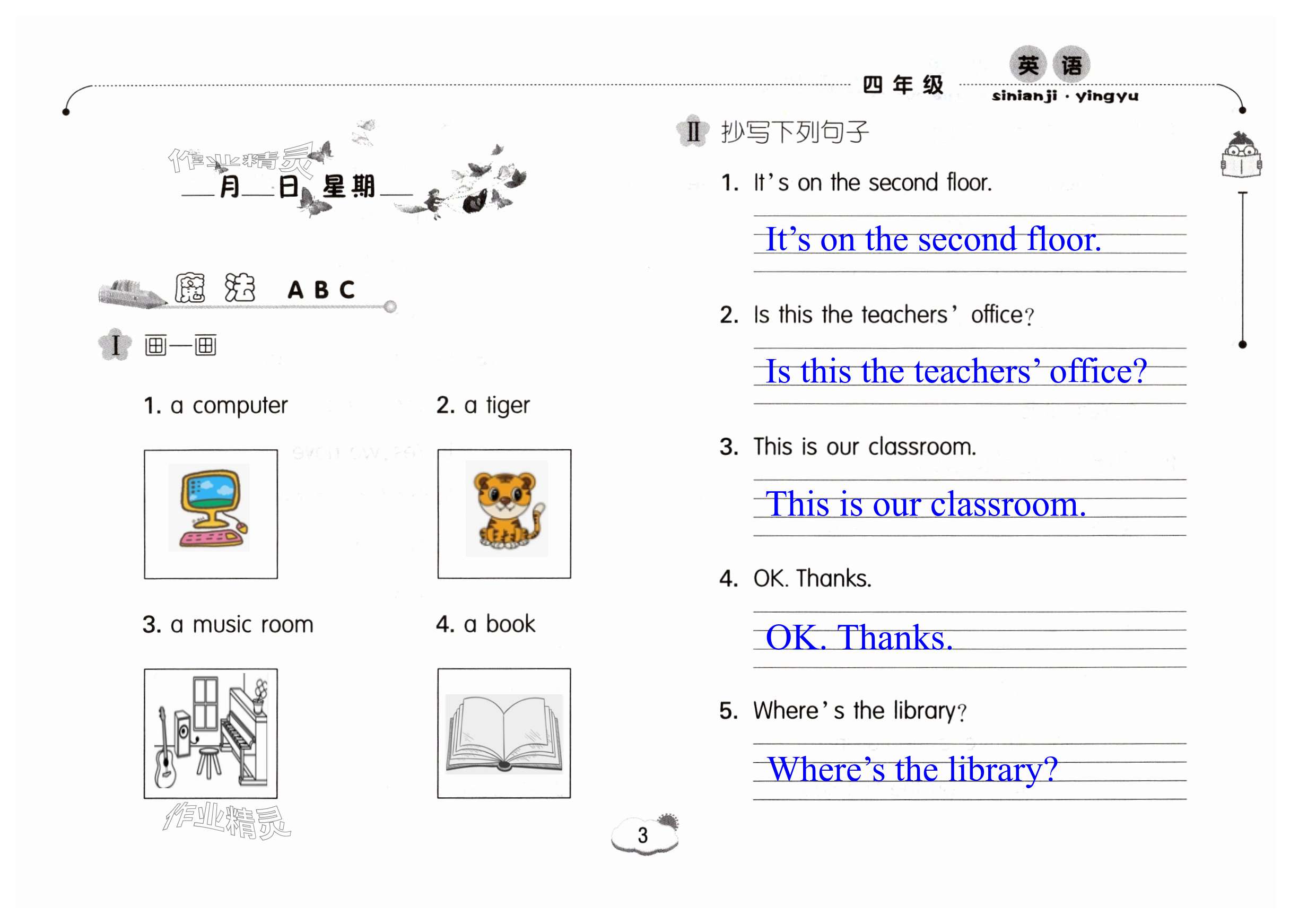Click the blue answer "OK. Thanks."
Screen dimensions: 1290x924
[x=859, y=638]
